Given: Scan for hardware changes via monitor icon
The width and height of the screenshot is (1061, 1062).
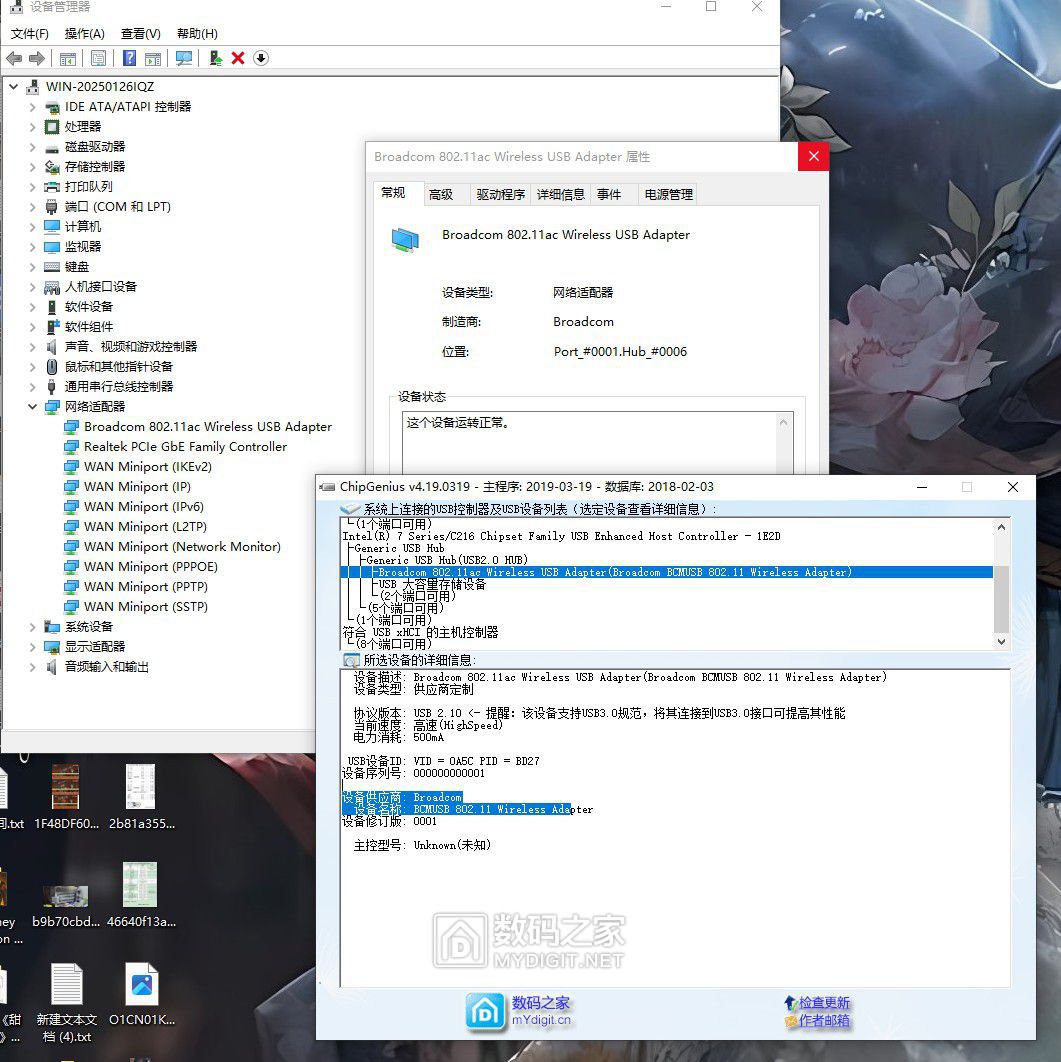Looking at the screenshot, I should [183, 58].
